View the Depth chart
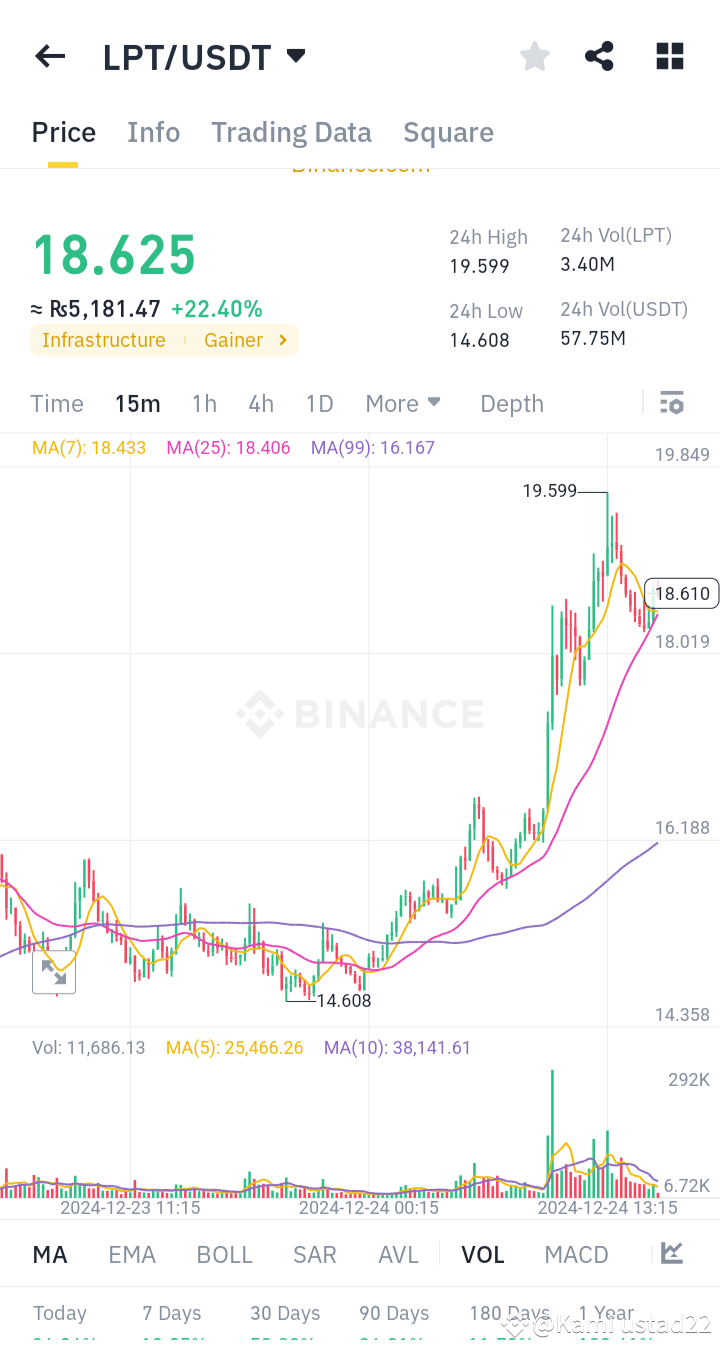This screenshot has height=1347, width=720. point(511,403)
